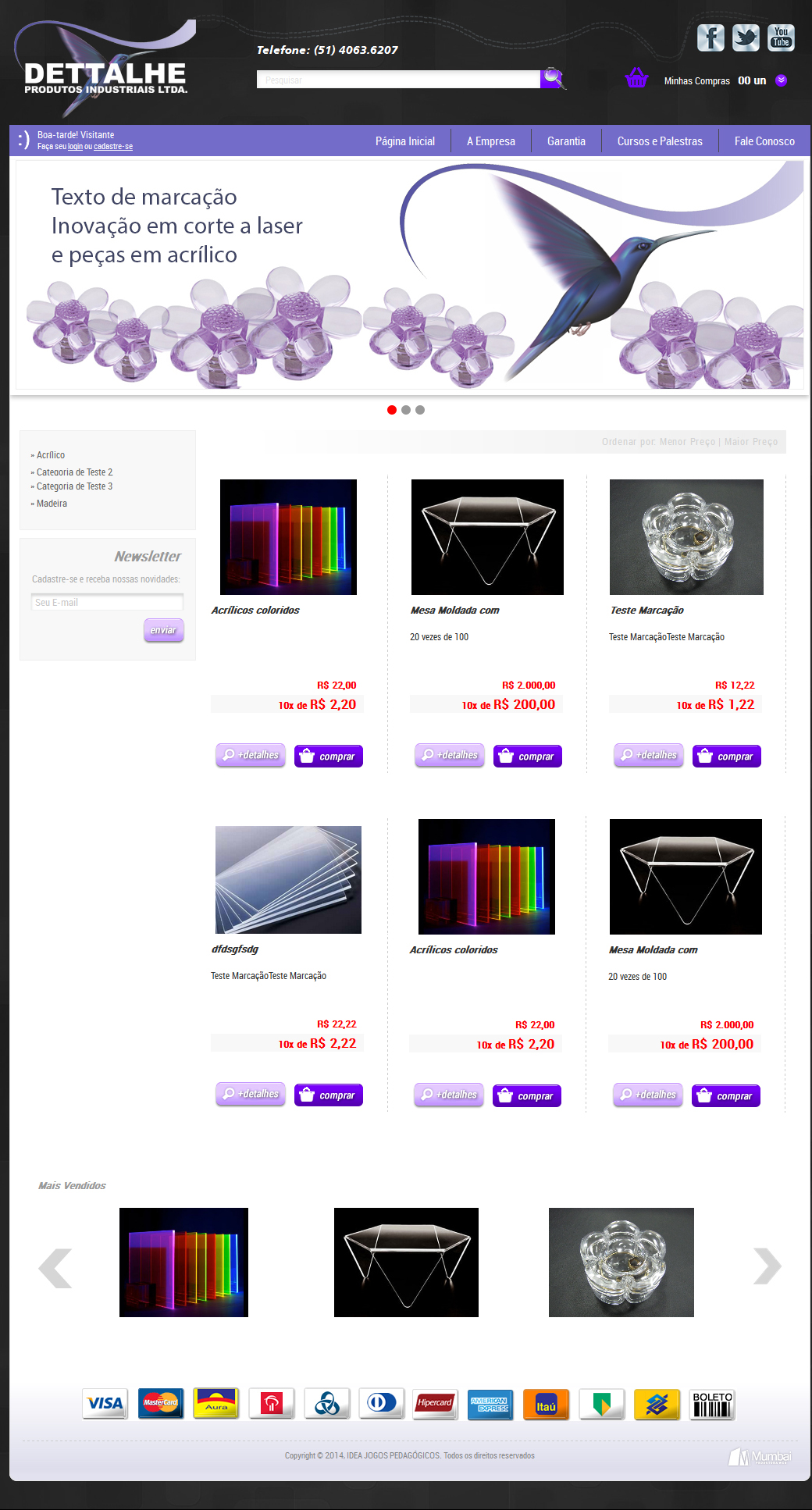The width and height of the screenshot is (812, 1510).
Task: Open the Fale Conosco menu item
Action: coord(764,141)
